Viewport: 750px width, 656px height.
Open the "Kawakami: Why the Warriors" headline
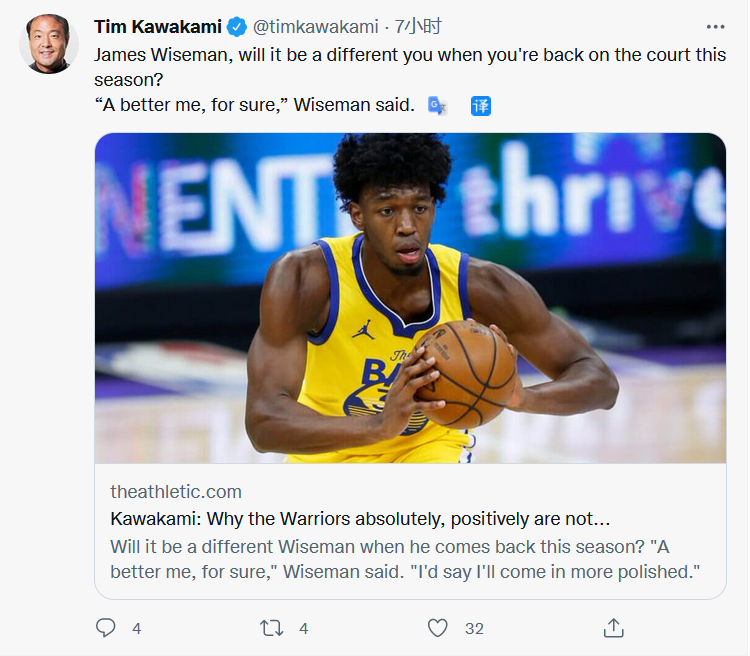point(359,519)
